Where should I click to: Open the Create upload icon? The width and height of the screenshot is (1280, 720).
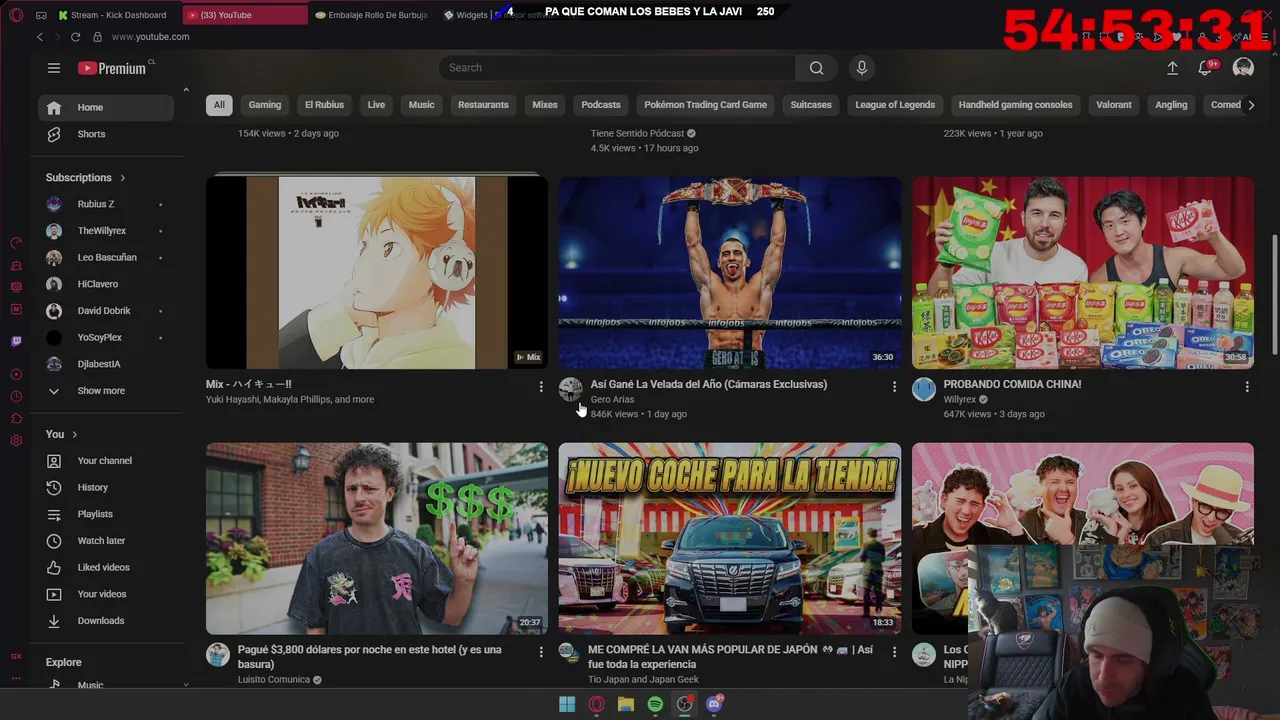pos(1172,68)
